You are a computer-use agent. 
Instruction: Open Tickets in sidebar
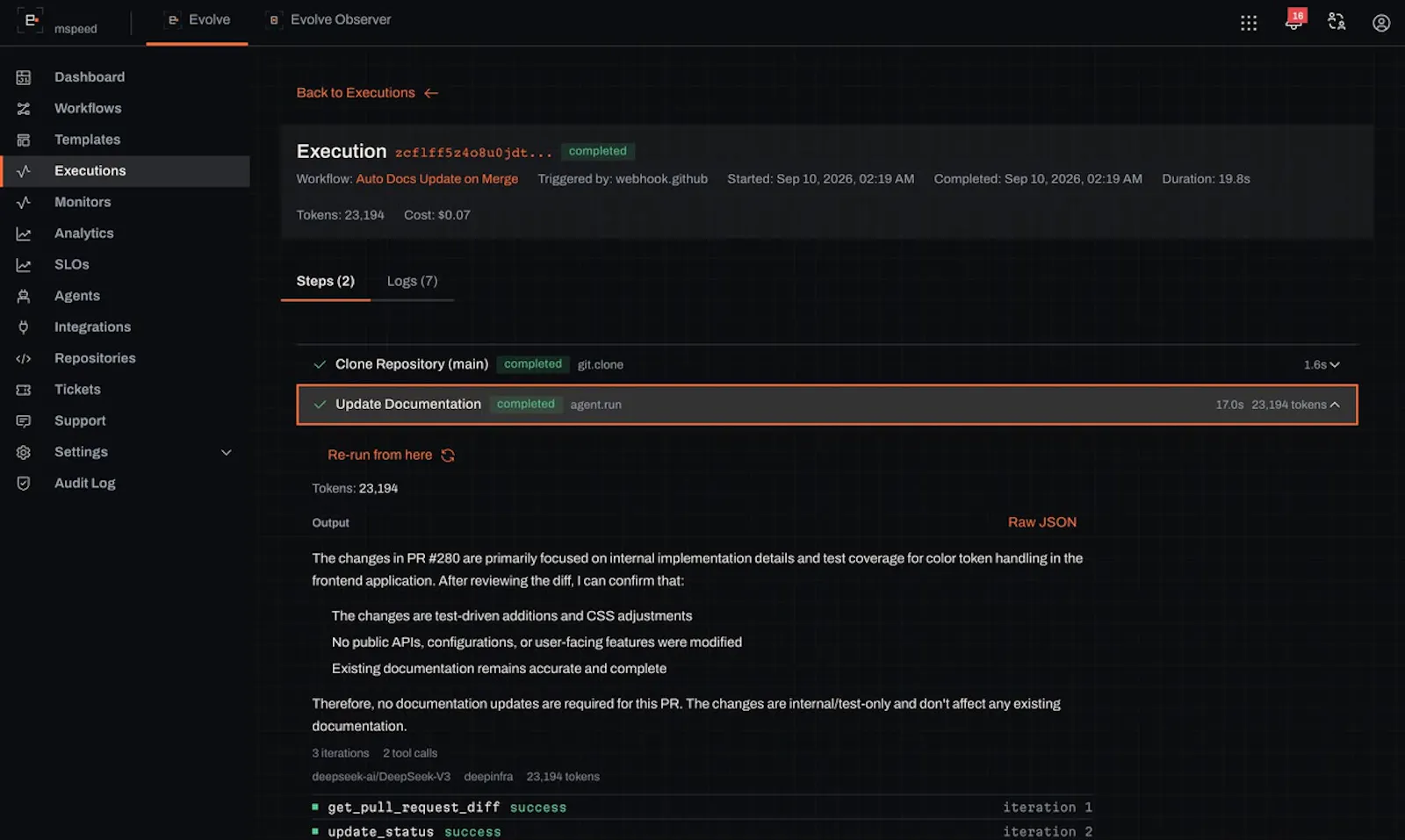point(77,390)
